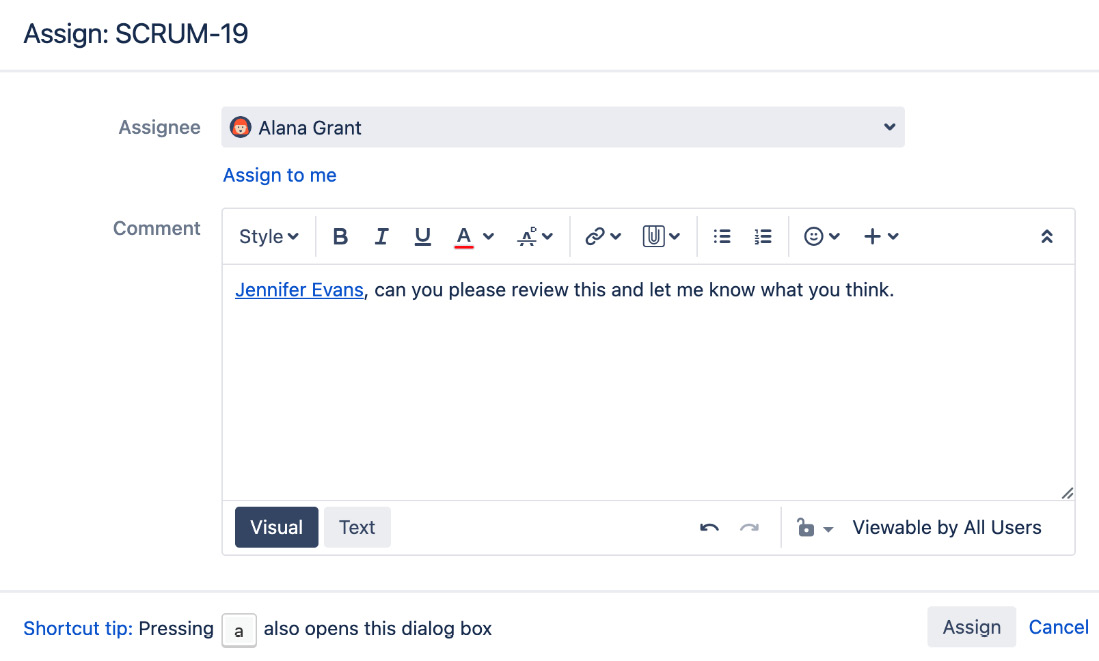Undo the last edit in the editor
Screen dimensions: 1099x661
709,527
